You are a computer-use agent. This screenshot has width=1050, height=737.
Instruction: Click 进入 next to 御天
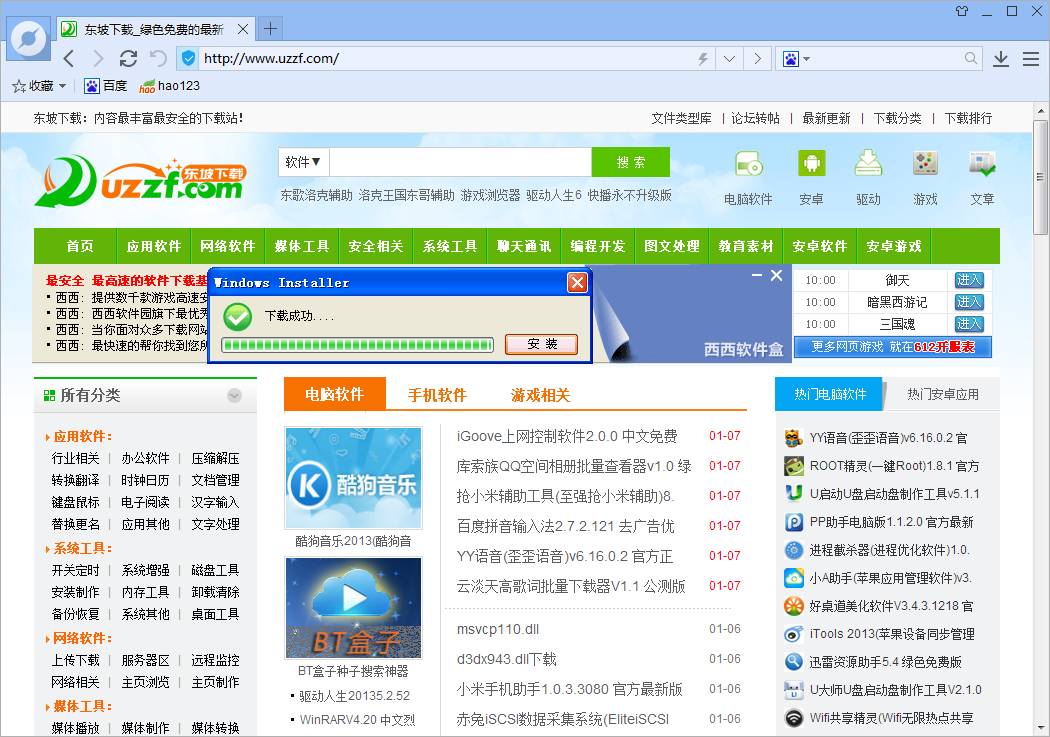[x=969, y=280]
